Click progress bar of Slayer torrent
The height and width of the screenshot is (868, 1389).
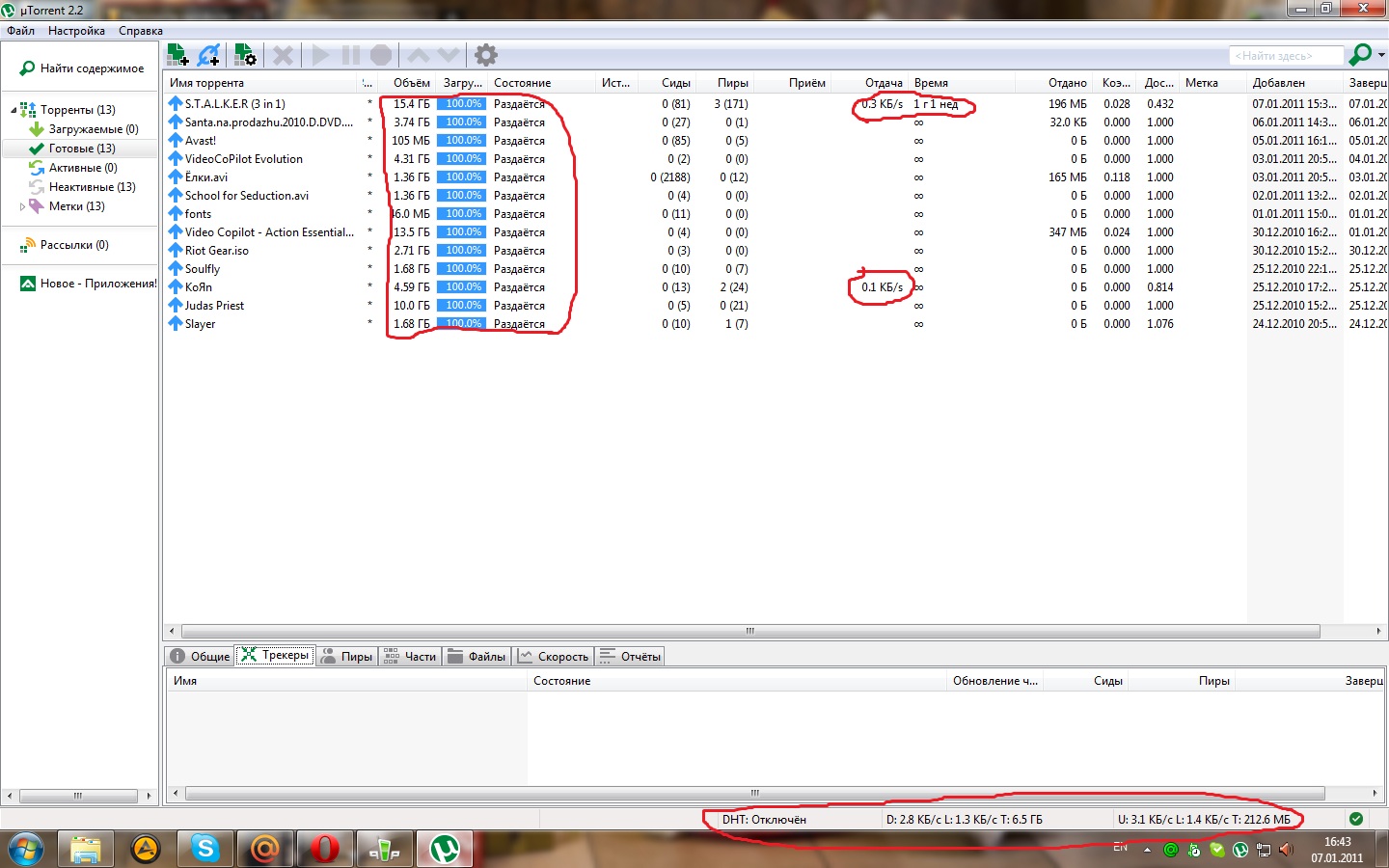point(462,324)
